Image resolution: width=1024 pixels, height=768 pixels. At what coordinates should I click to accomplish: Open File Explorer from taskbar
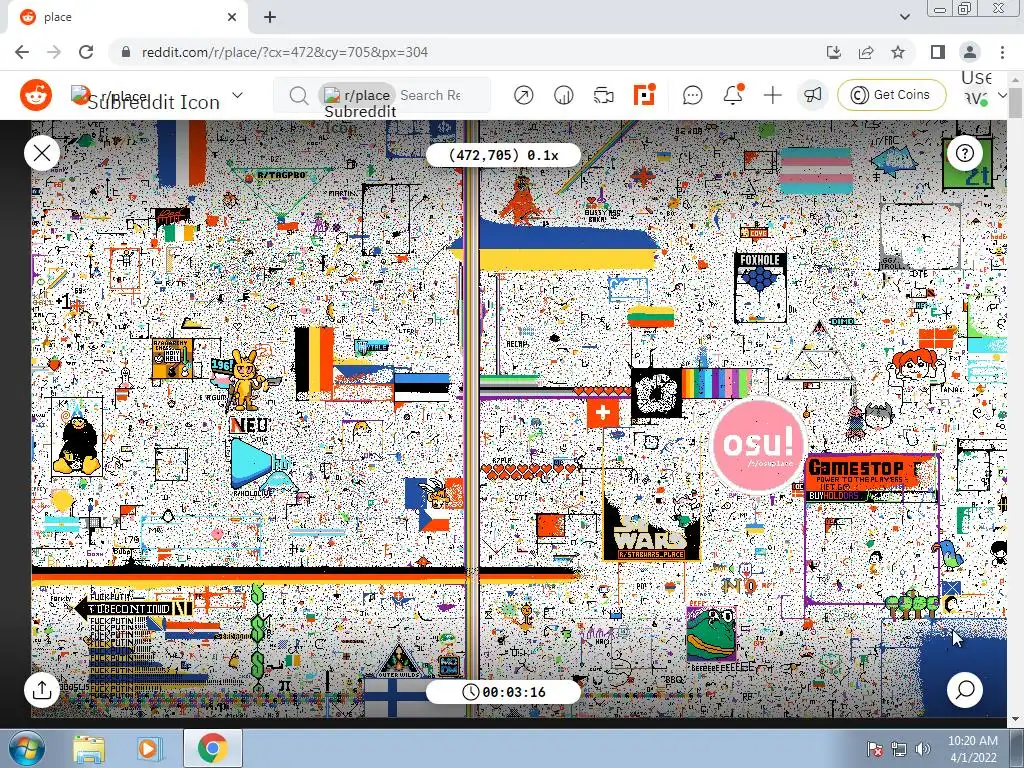89,749
